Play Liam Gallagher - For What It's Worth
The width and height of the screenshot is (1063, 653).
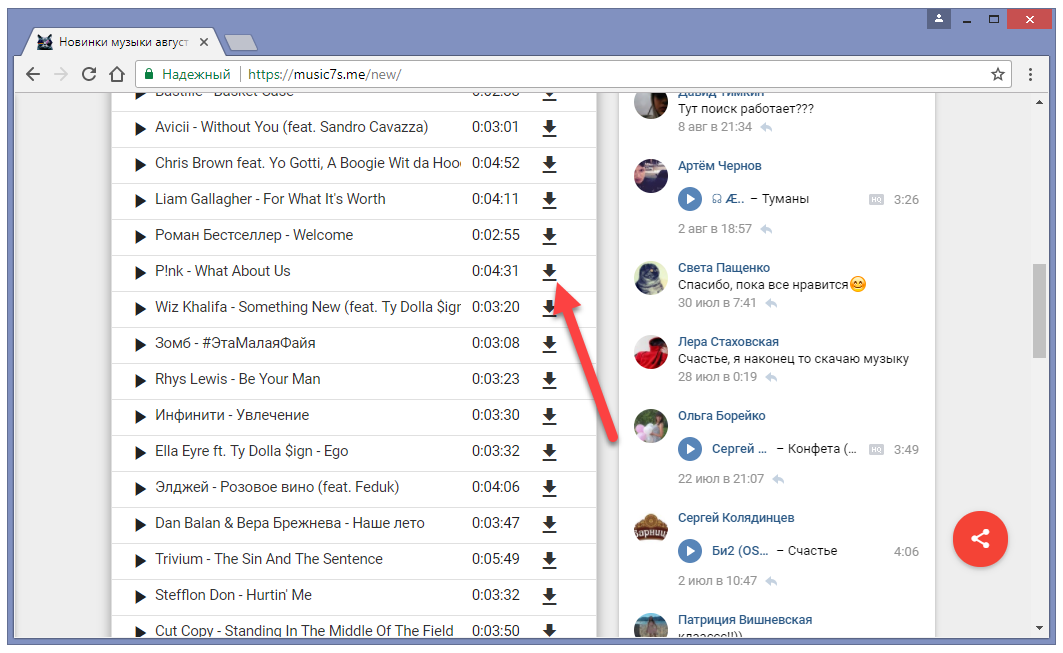[x=141, y=200]
